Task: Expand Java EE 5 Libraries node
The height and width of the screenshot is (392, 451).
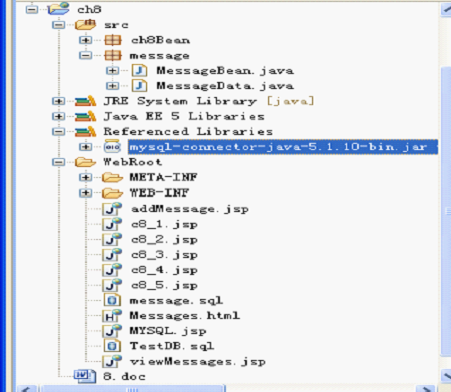Action: pyautogui.click(x=58, y=116)
